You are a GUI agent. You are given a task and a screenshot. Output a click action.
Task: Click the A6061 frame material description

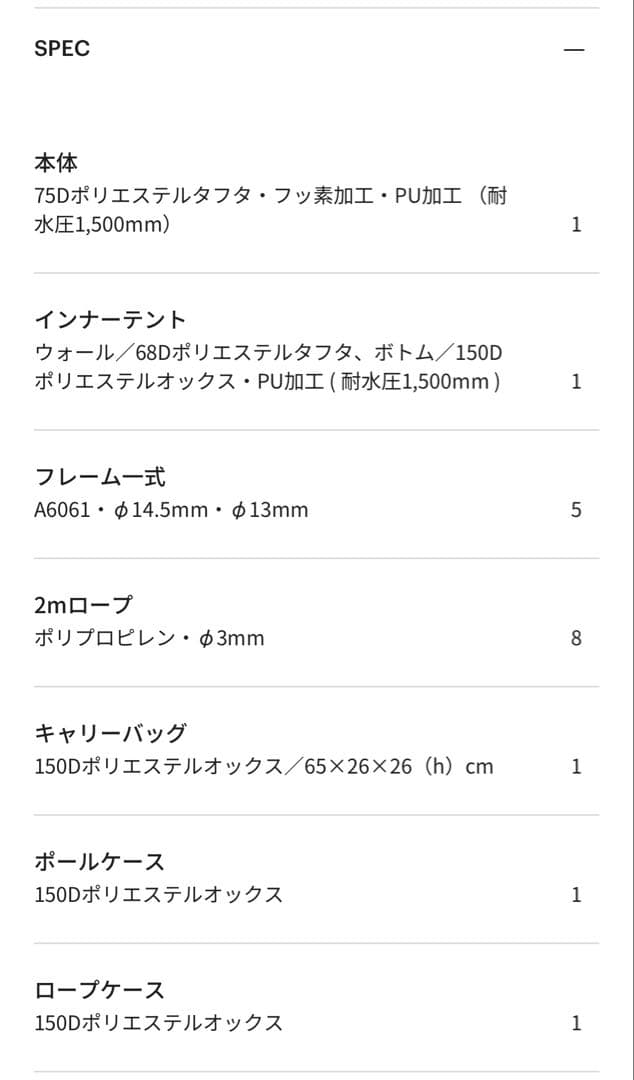(171, 510)
